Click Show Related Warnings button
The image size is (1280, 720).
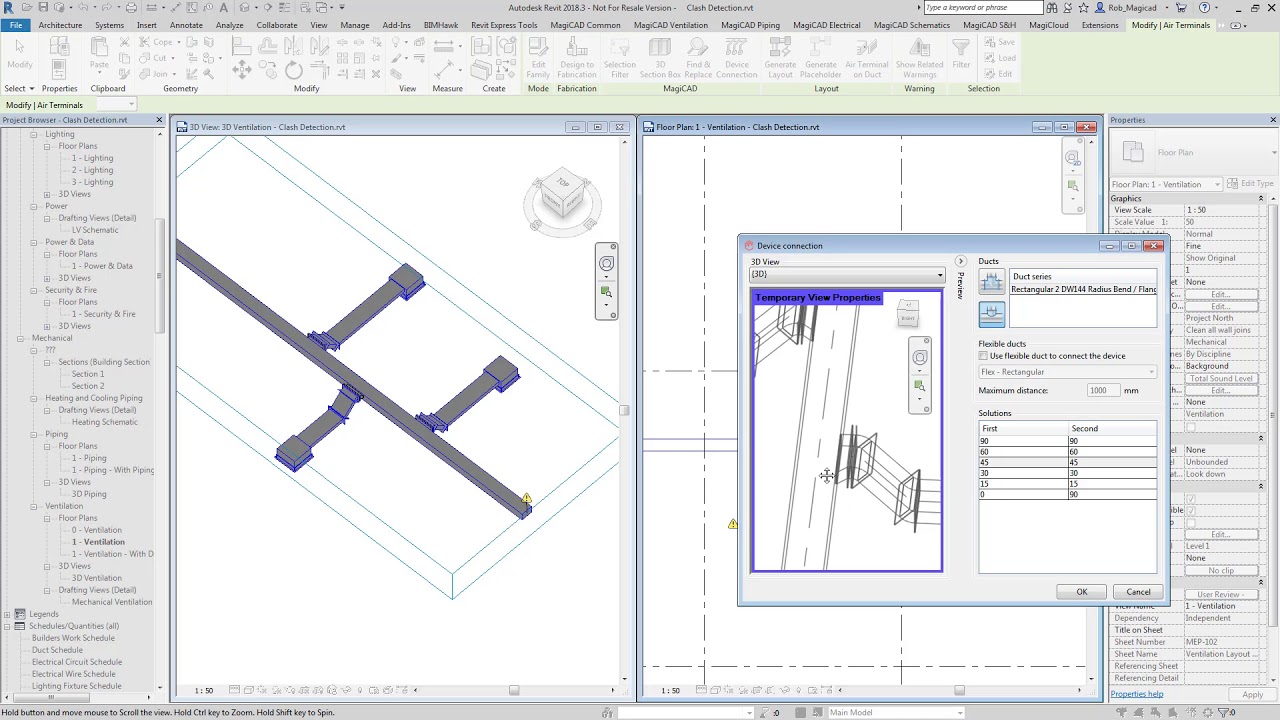point(919,57)
